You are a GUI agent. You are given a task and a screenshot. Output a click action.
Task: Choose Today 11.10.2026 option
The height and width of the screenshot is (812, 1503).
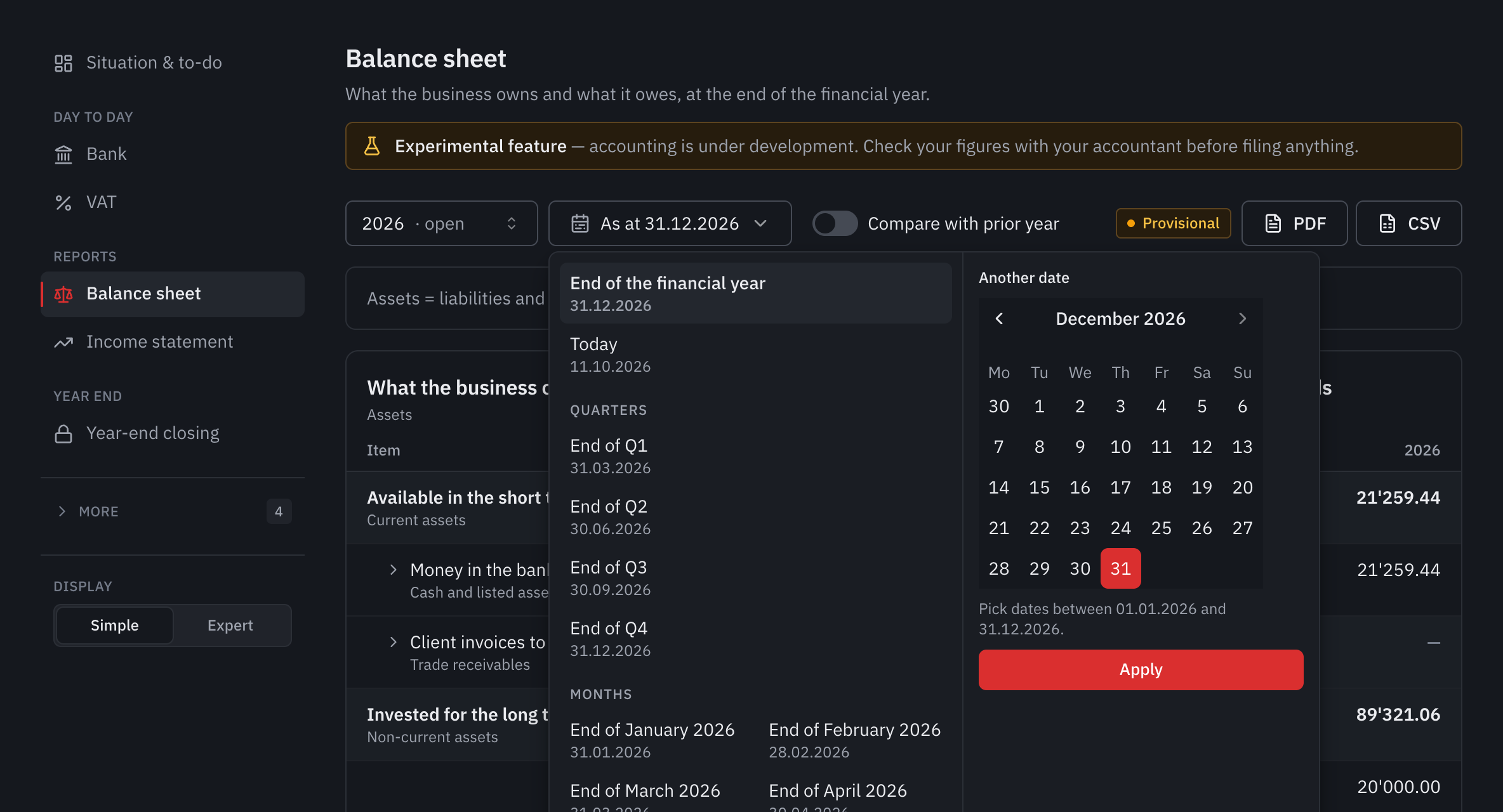tap(755, 355)
